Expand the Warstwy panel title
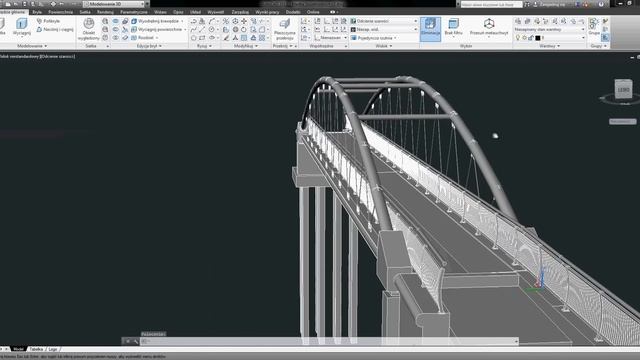 click(x=549, y=46)
